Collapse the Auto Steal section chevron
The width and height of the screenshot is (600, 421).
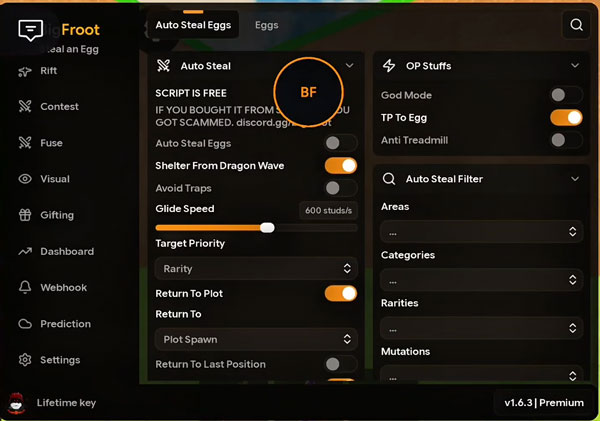349,65
